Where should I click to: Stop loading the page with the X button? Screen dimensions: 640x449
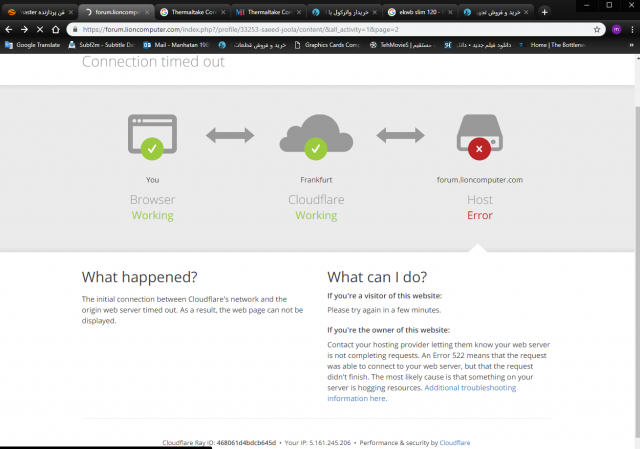(x=39, y=30)
